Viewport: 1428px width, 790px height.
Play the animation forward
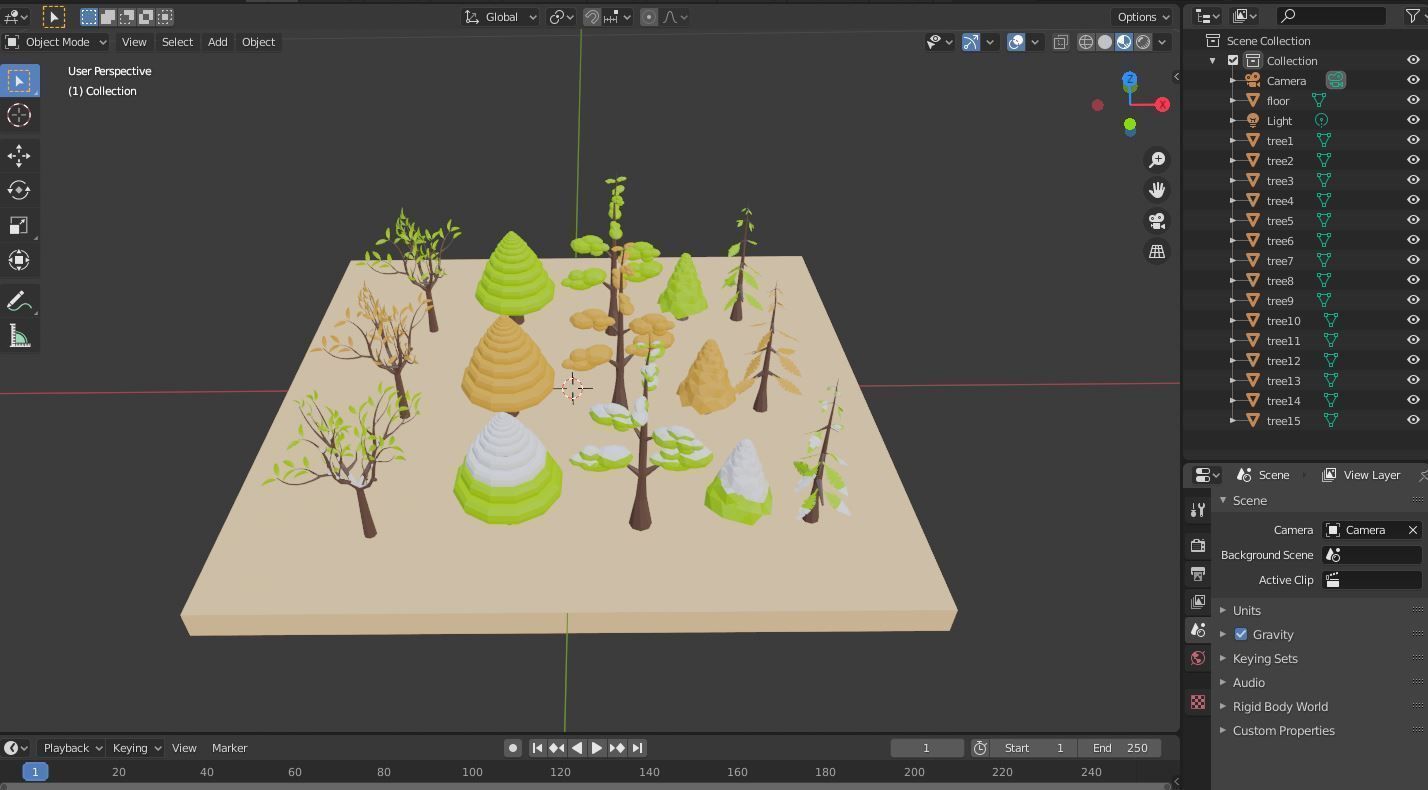(x=597, y=748)
